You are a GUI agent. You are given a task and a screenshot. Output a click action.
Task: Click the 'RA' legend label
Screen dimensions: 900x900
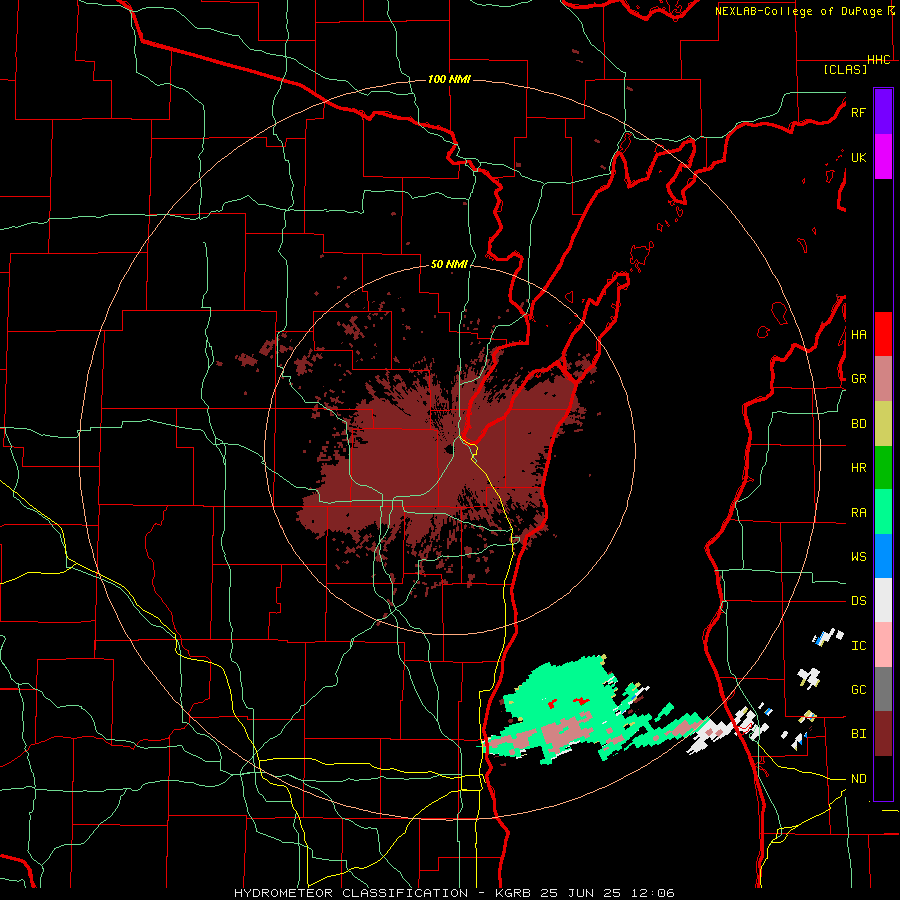click(x=858, y=513)
